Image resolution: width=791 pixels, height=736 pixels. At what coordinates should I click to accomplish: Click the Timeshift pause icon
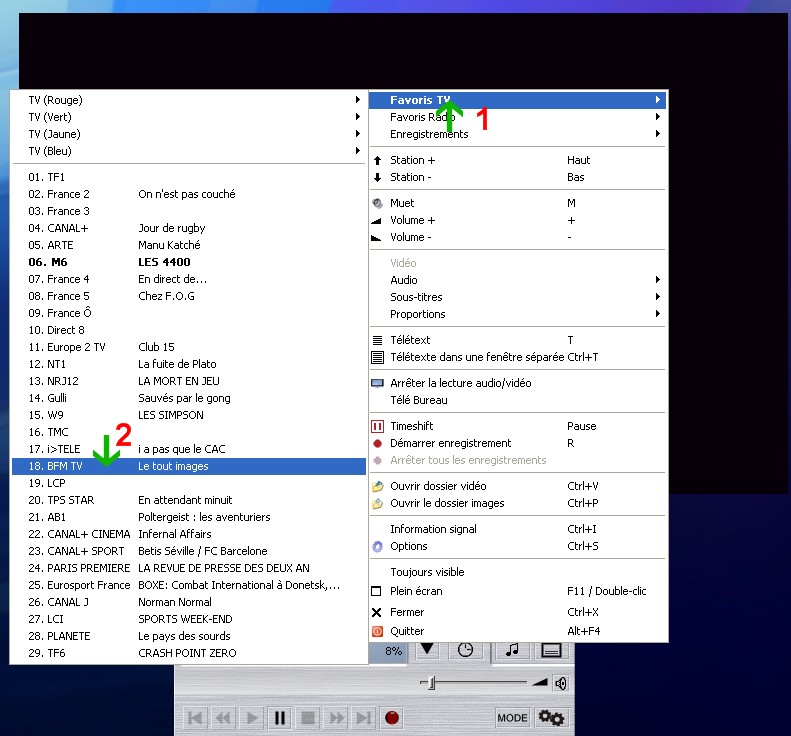click(x=377, y=426)
